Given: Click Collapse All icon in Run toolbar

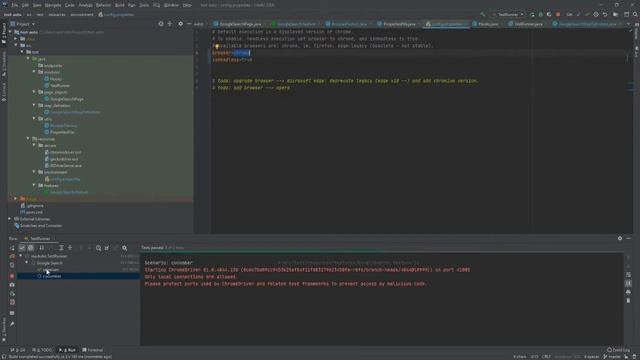Looking at the screenshot, I should point(70,248).
